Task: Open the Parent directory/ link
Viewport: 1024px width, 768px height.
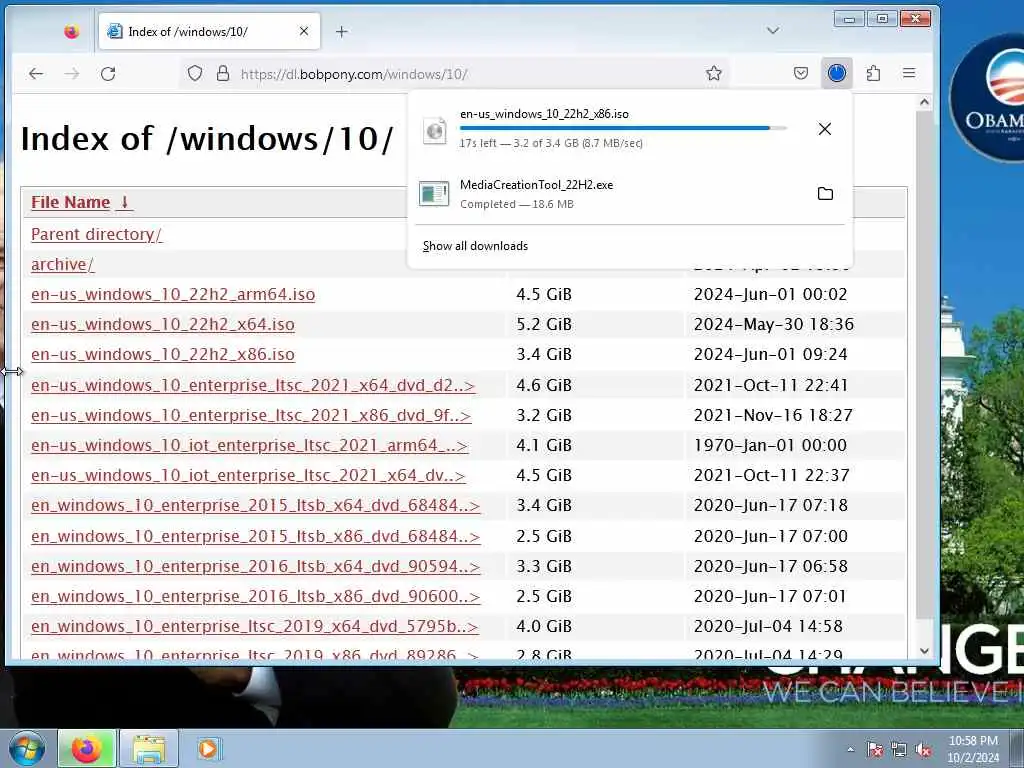Action: [x=96, y=234]
